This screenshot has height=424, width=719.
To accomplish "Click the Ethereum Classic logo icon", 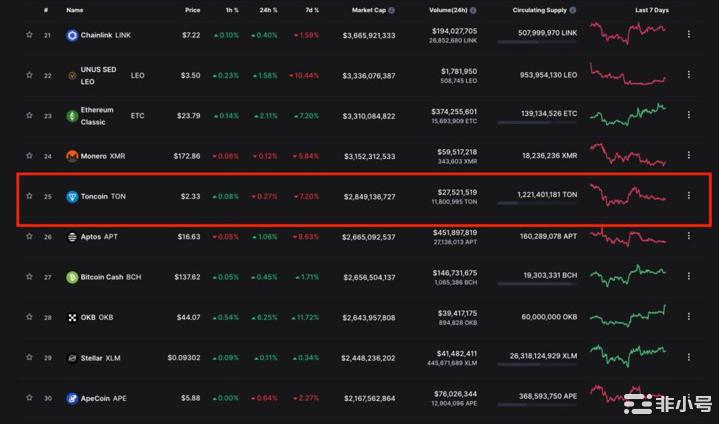I will tap(72, 116).
